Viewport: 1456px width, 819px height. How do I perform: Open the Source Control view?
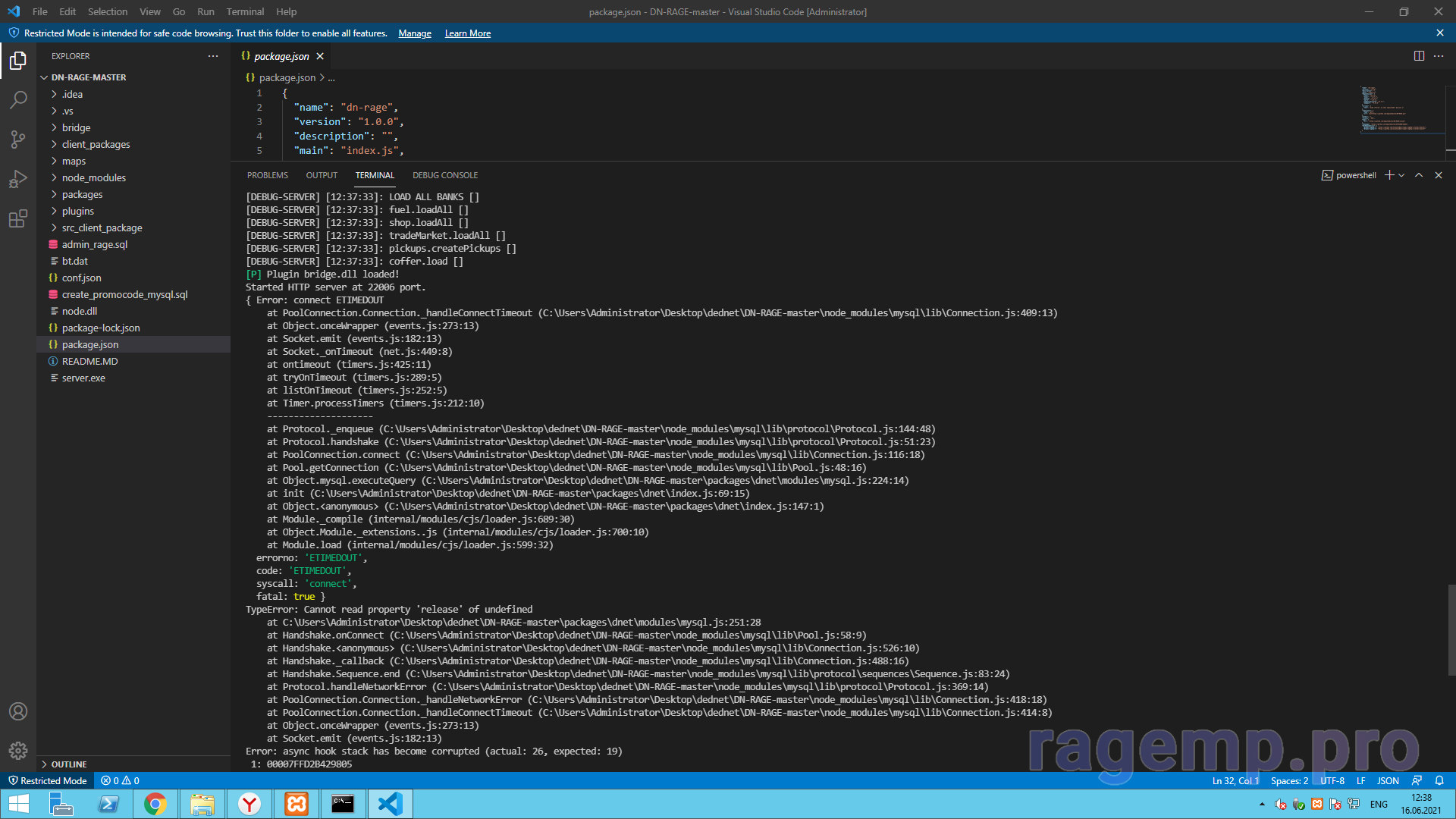18,140
